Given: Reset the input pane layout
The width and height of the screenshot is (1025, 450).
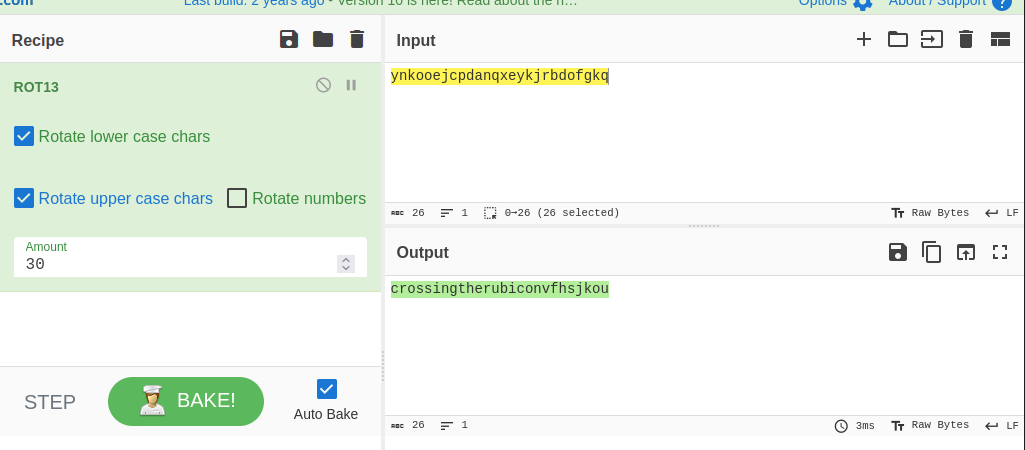Looking at the screenshot, I should click(x=1000, y=39).
